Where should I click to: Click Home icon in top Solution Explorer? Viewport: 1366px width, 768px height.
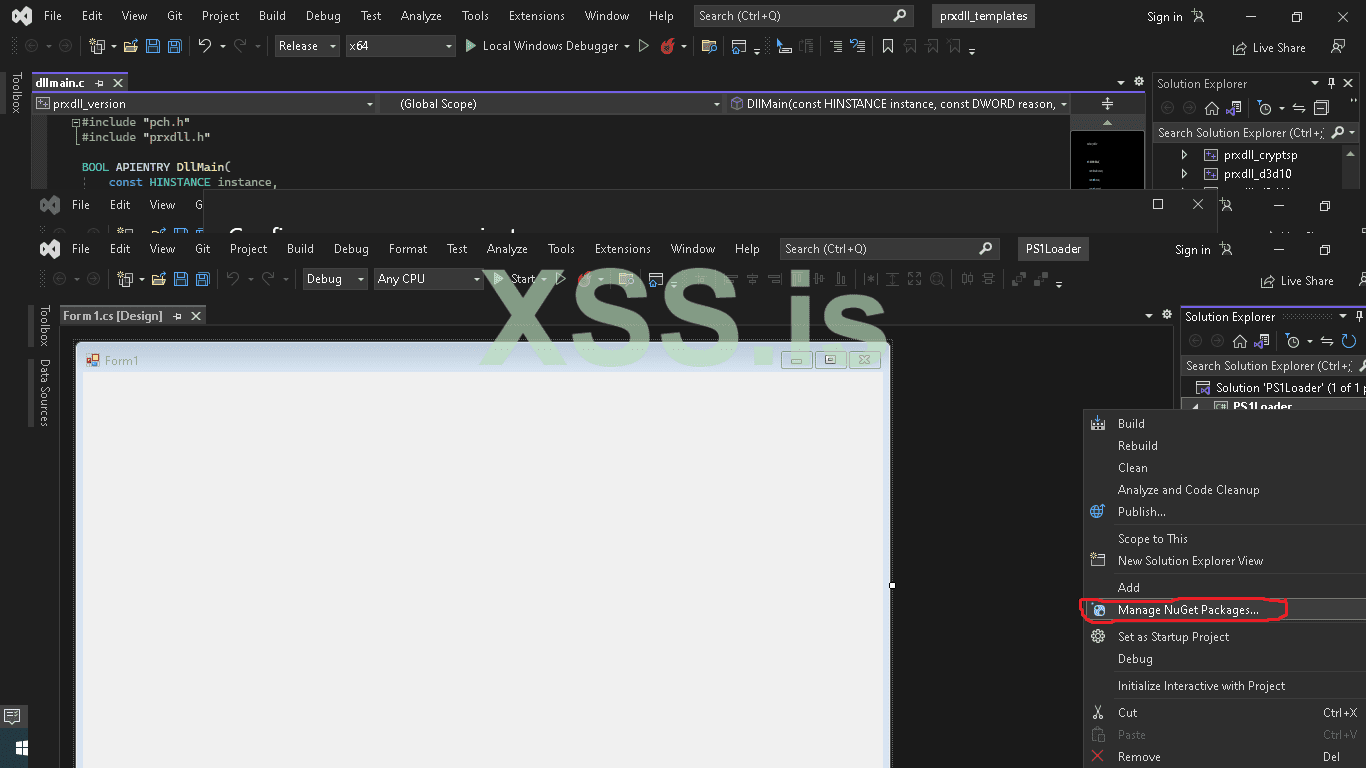[1211, 108]
